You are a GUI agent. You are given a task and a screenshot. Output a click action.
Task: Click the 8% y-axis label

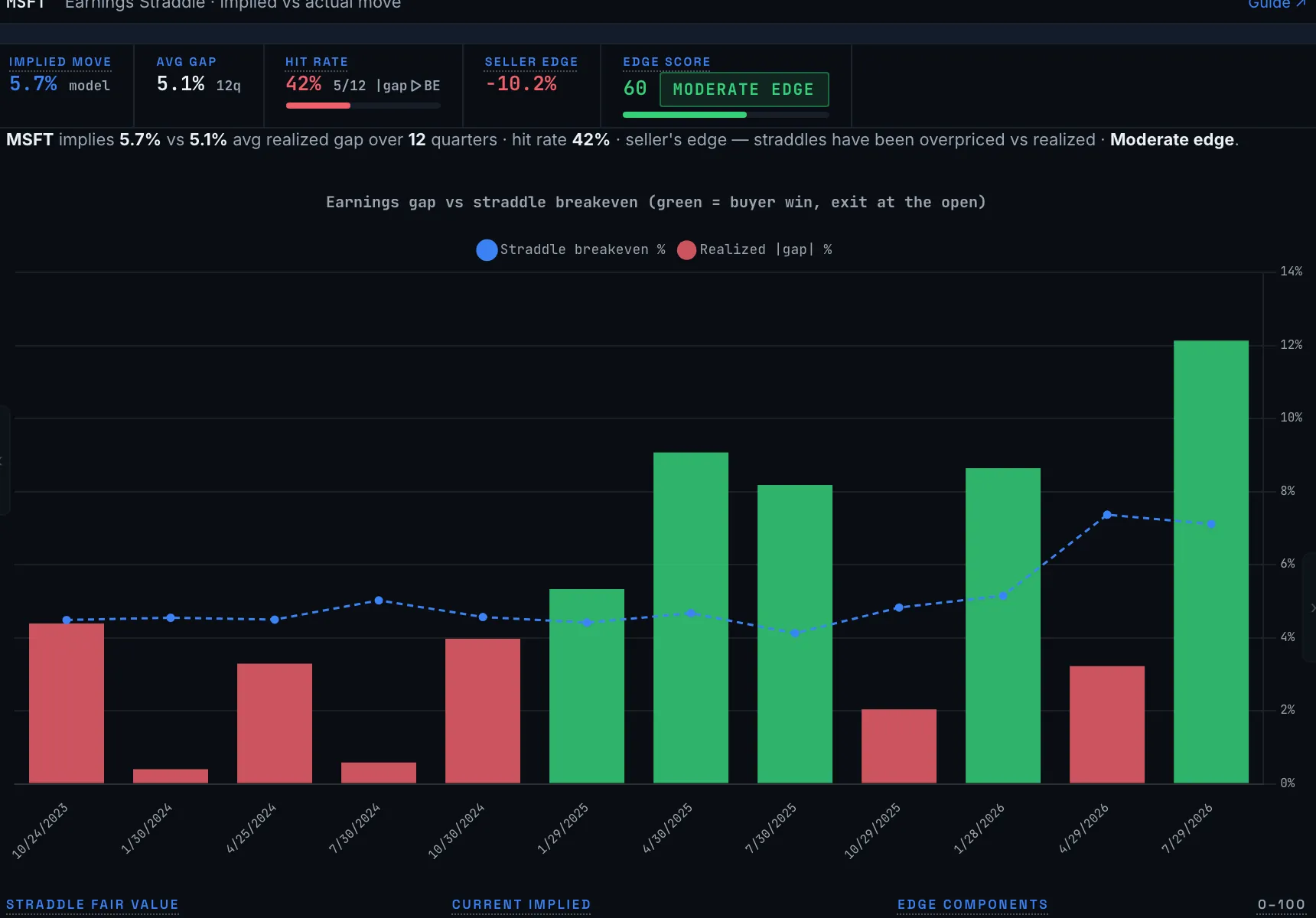pyautogui.click(x=1288, y=491)
